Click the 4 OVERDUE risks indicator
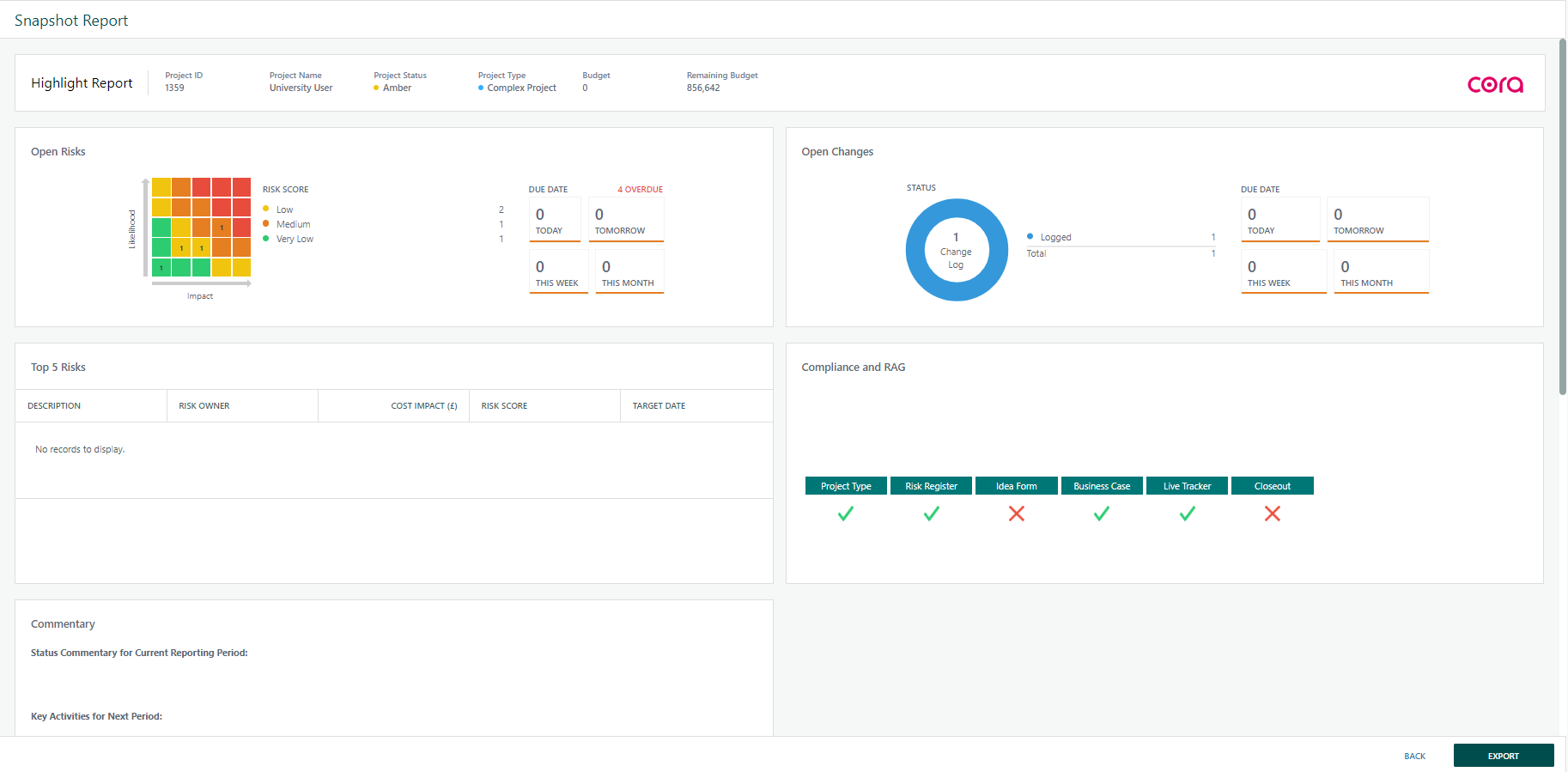The image size is (1568, 772). 640,190
